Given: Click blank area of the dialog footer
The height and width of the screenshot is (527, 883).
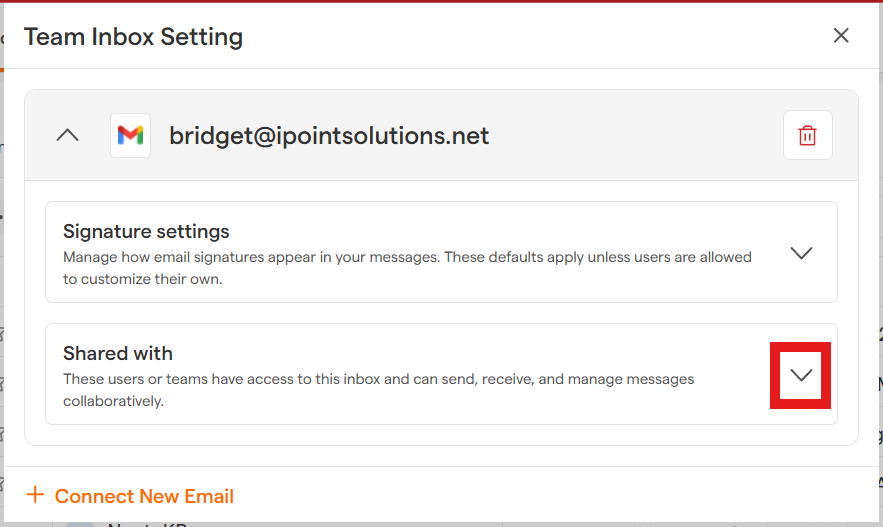Looking at the screenshot, I should (550, 496).
